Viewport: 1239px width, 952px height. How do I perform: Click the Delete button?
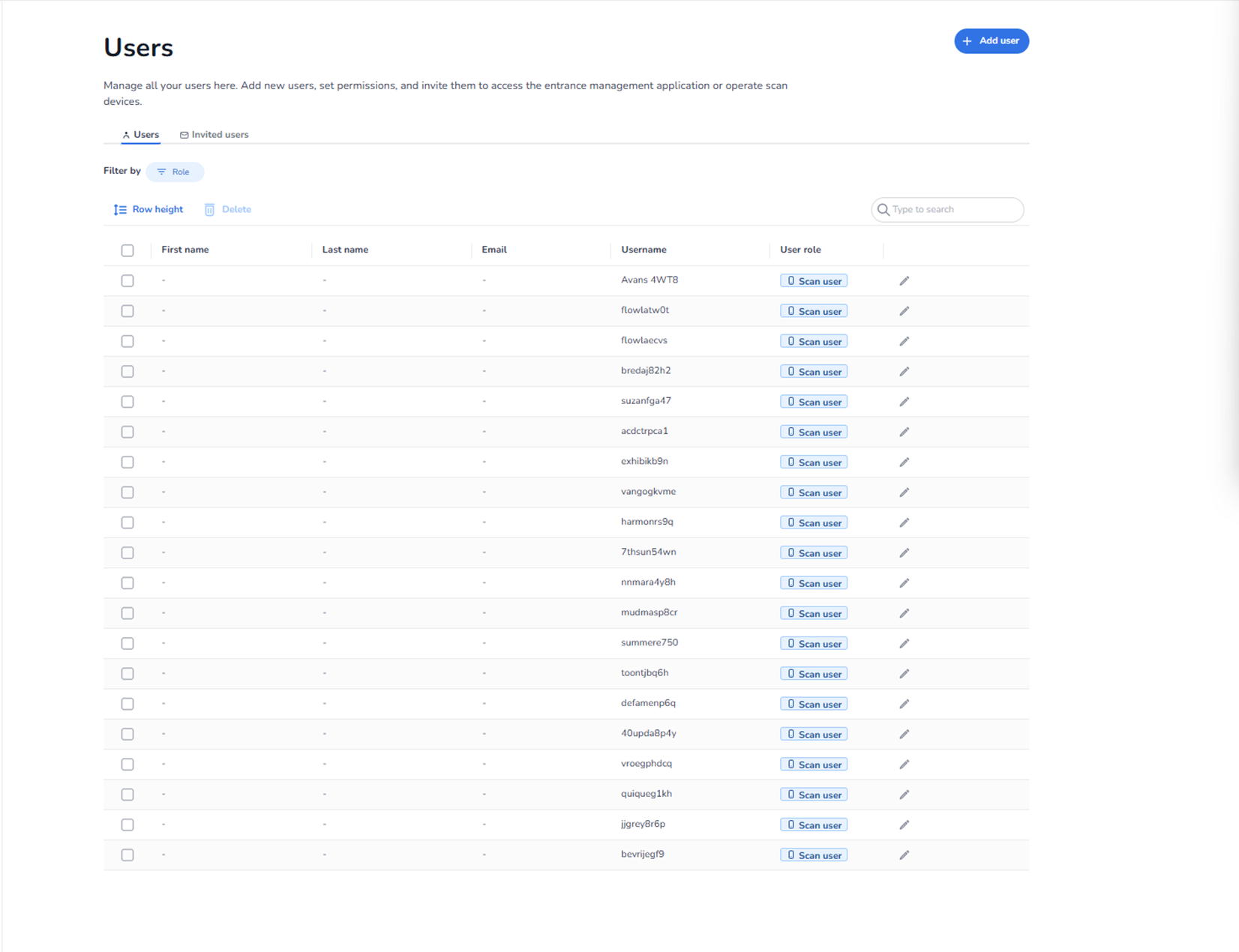(x=228, y=210)
